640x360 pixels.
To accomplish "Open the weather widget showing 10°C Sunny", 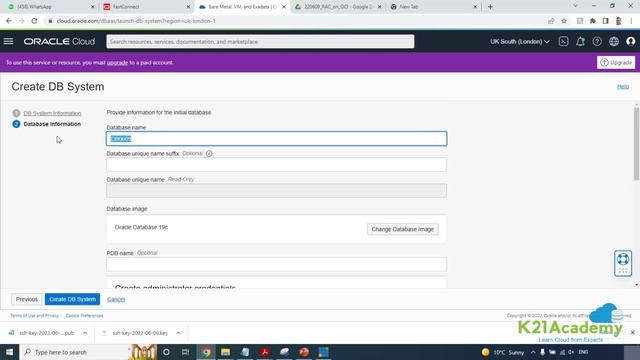I will (503, 352).
